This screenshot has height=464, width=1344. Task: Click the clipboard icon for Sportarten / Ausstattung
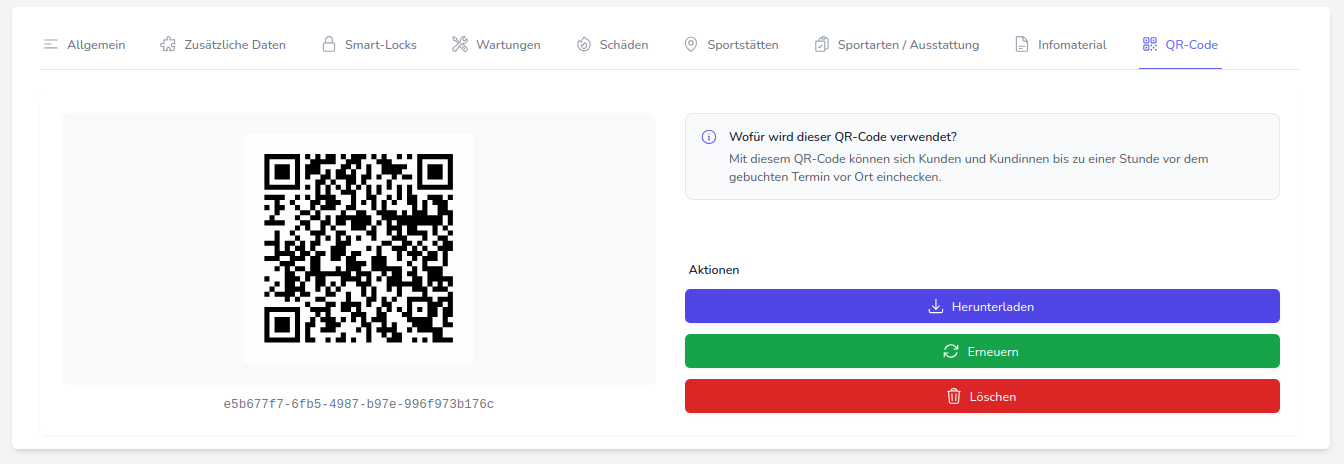pos(821,45)
